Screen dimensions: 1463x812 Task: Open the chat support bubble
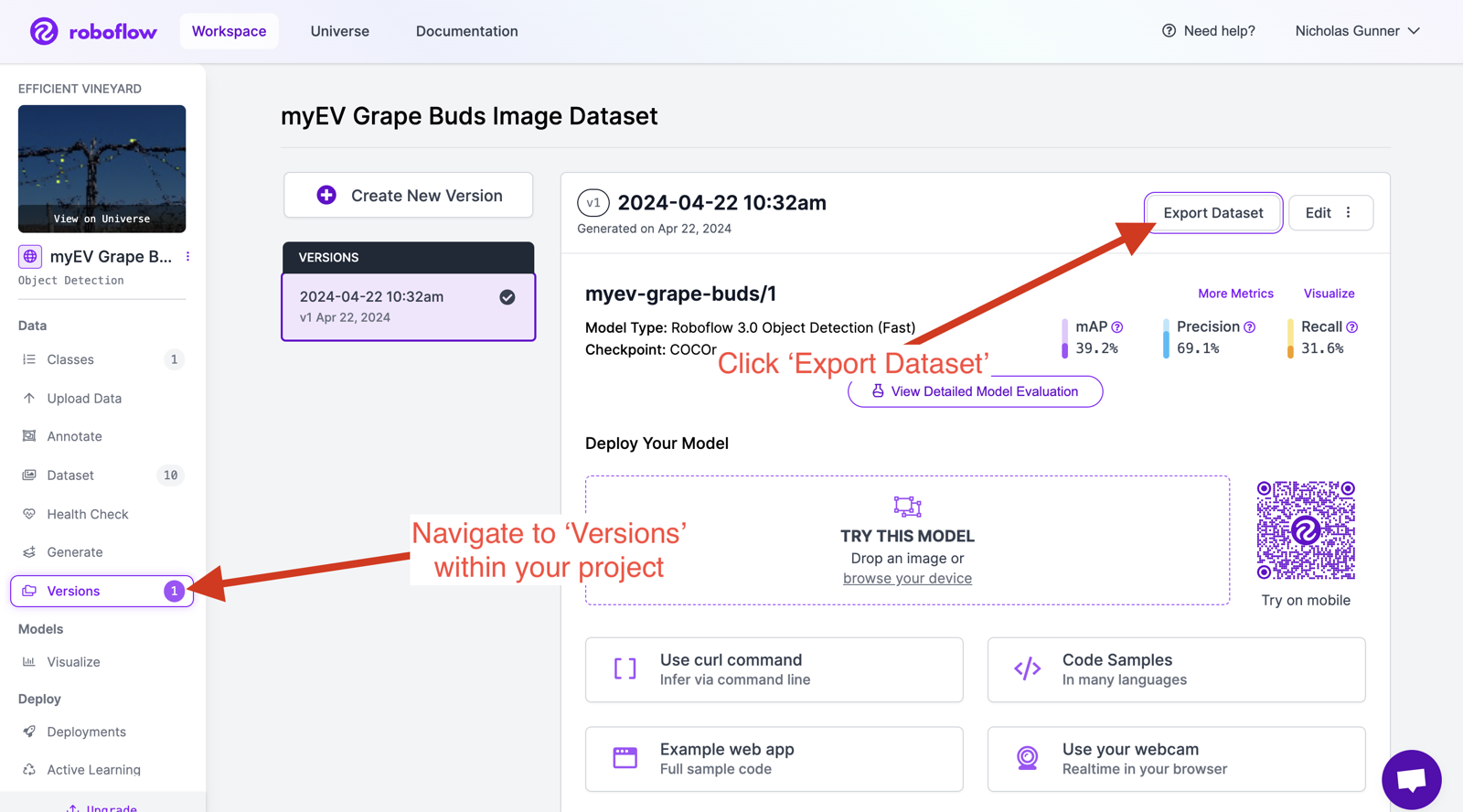click(x=1412, y=780)
